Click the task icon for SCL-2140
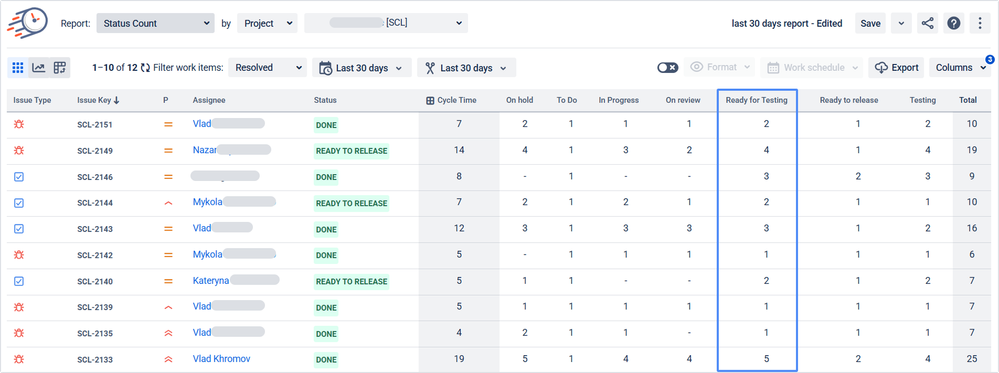Screen dimensions: 999x373 18,281
